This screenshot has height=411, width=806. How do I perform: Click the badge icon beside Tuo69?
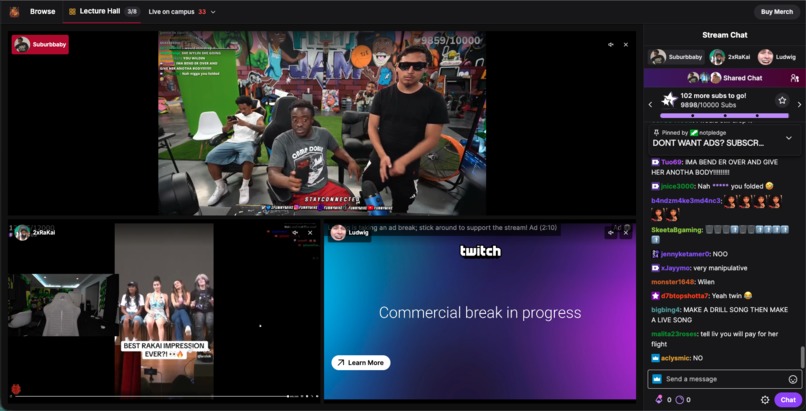655,162
